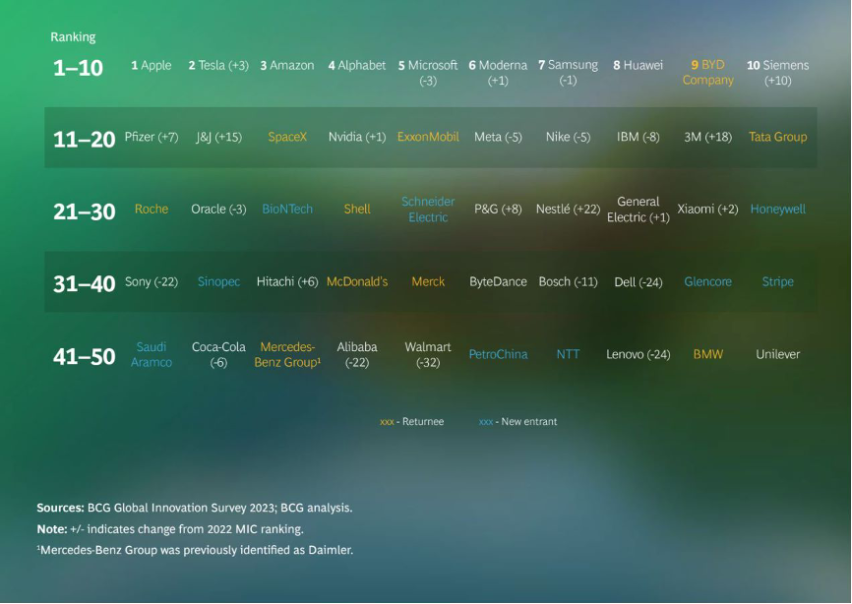
Task: Click 'Saudi Aramco' entry
Action: point(151,355)
